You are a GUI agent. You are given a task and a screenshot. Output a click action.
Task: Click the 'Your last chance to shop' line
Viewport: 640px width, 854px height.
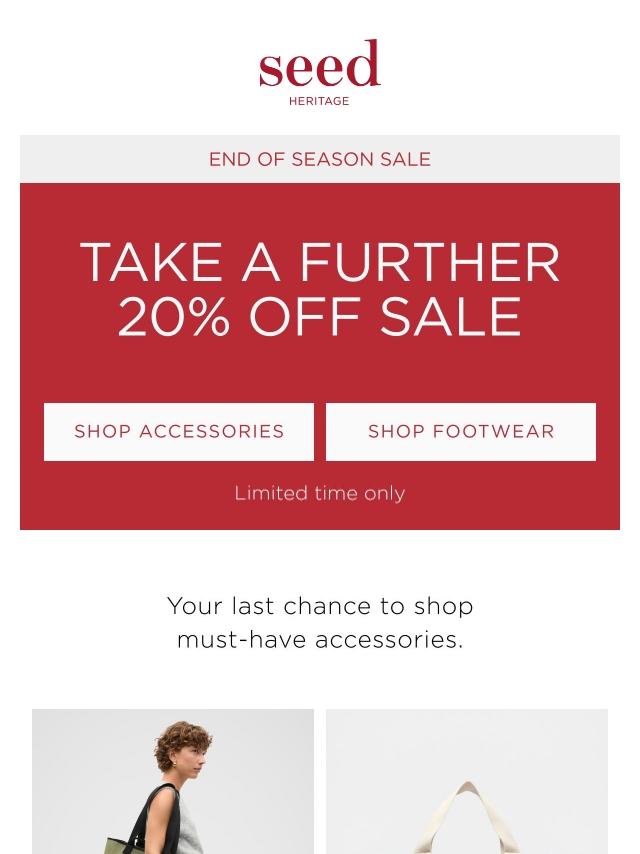(320, 606)
